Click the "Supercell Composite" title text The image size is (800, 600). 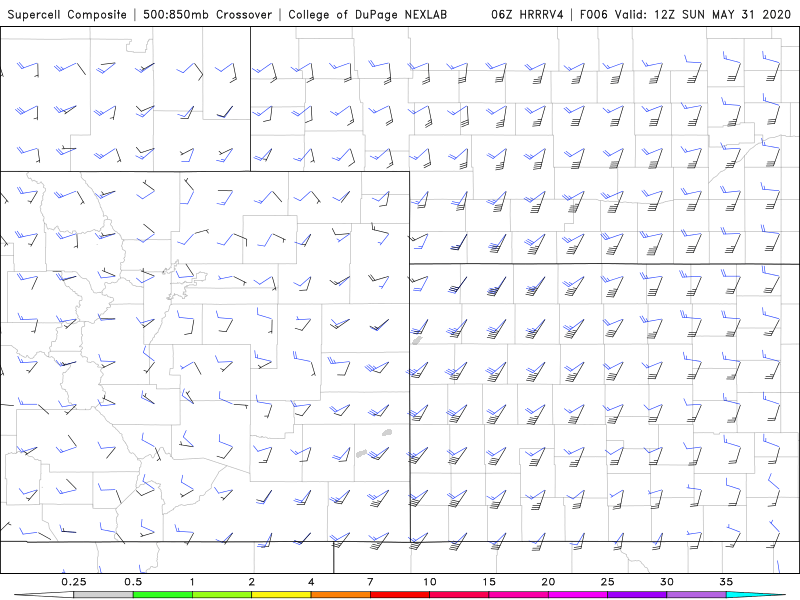click(67, 15)
